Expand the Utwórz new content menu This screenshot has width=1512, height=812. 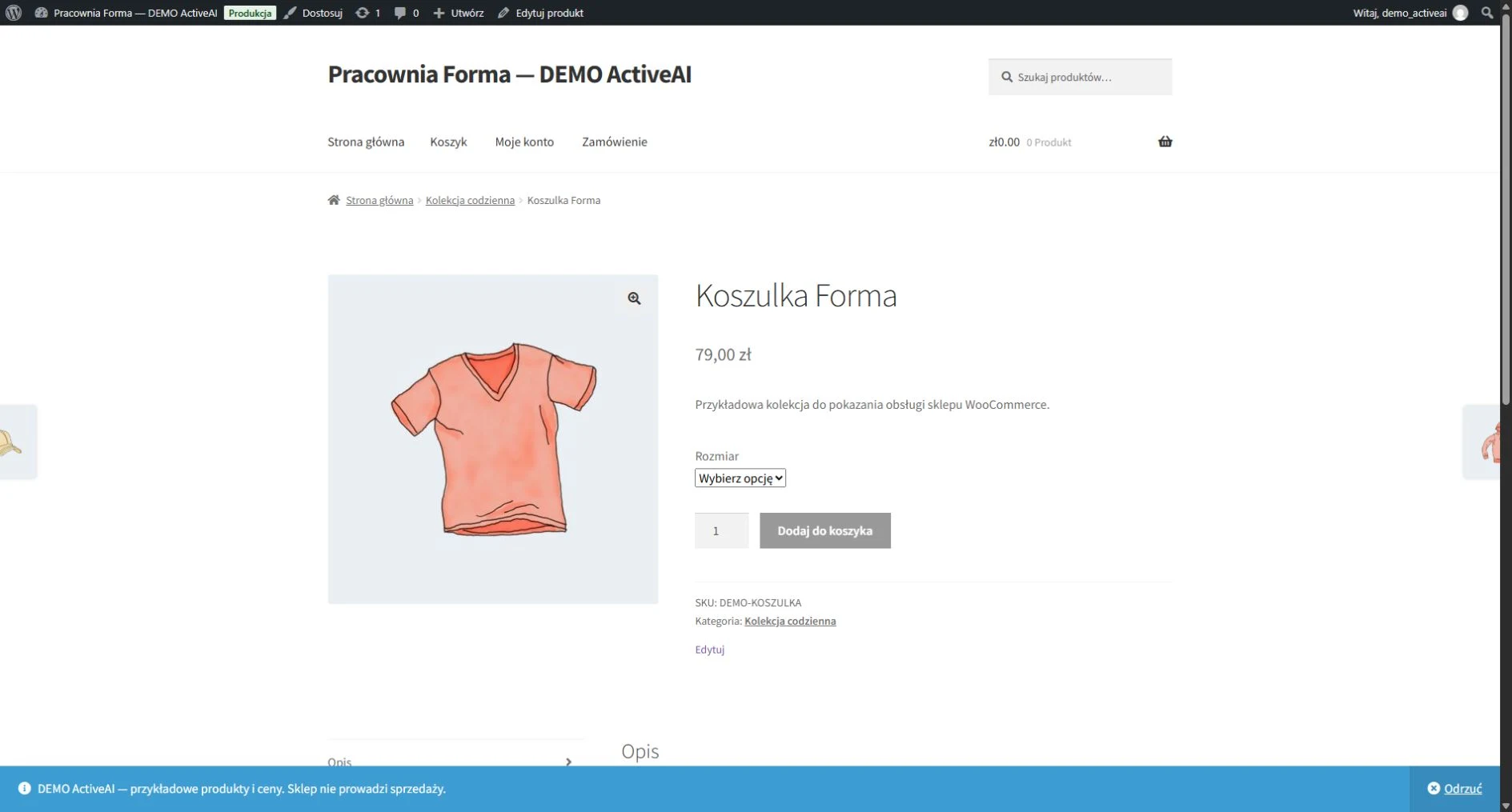[x=459, y=13]
